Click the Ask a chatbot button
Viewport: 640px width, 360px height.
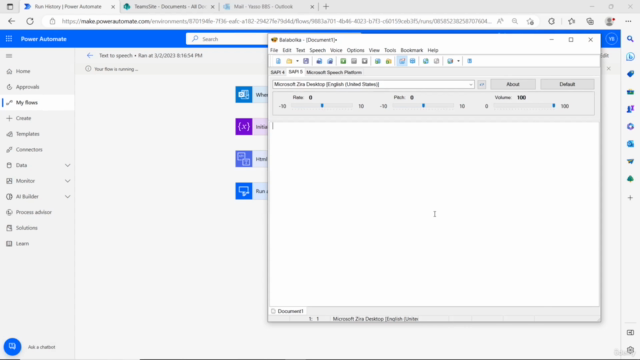click(x=12, y=347)
